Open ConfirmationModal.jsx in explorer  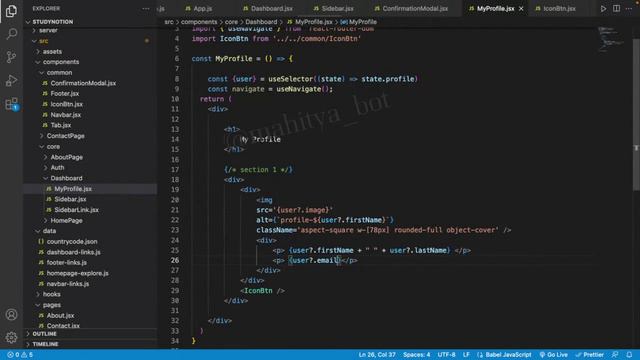(x=83, y=83)
